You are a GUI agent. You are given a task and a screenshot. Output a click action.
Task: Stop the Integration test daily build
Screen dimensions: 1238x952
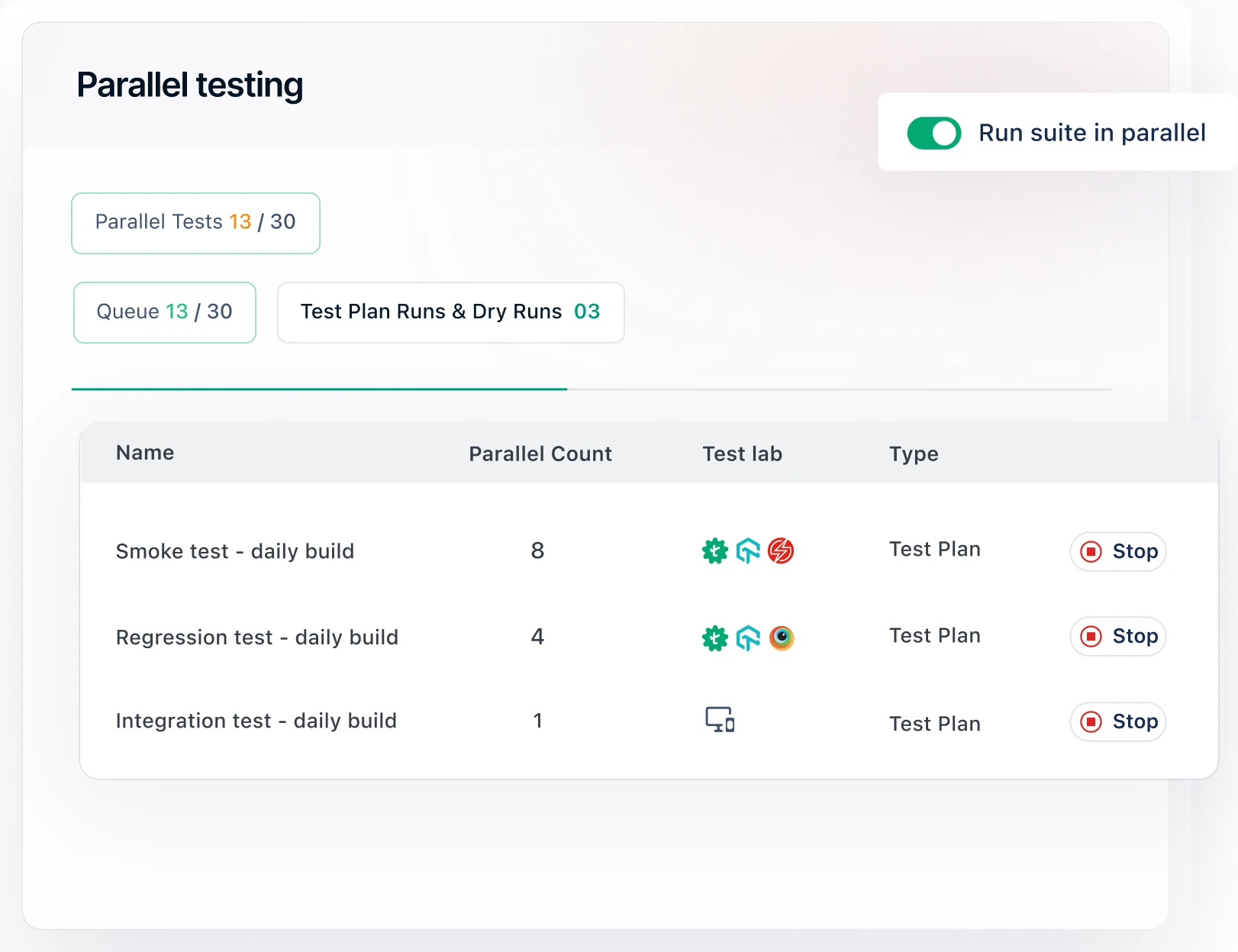click(x=1117, y=721)
